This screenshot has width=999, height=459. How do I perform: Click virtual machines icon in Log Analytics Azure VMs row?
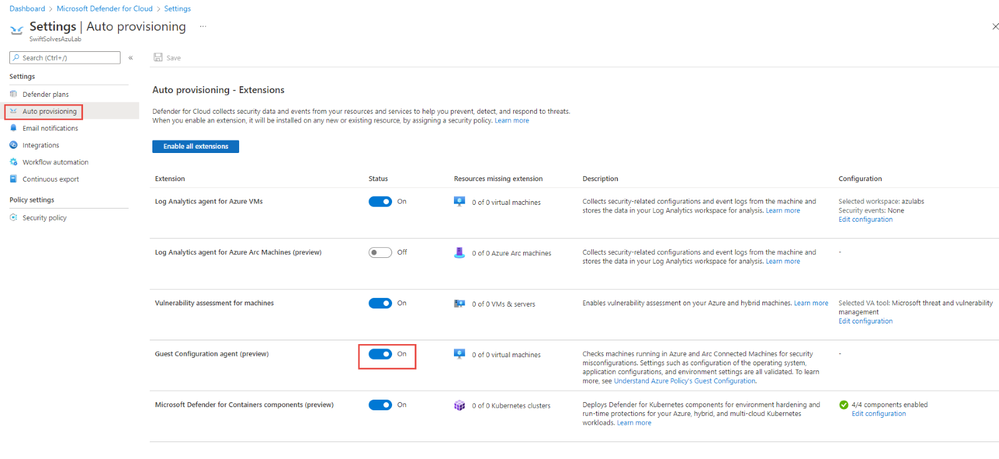point(459,201)
